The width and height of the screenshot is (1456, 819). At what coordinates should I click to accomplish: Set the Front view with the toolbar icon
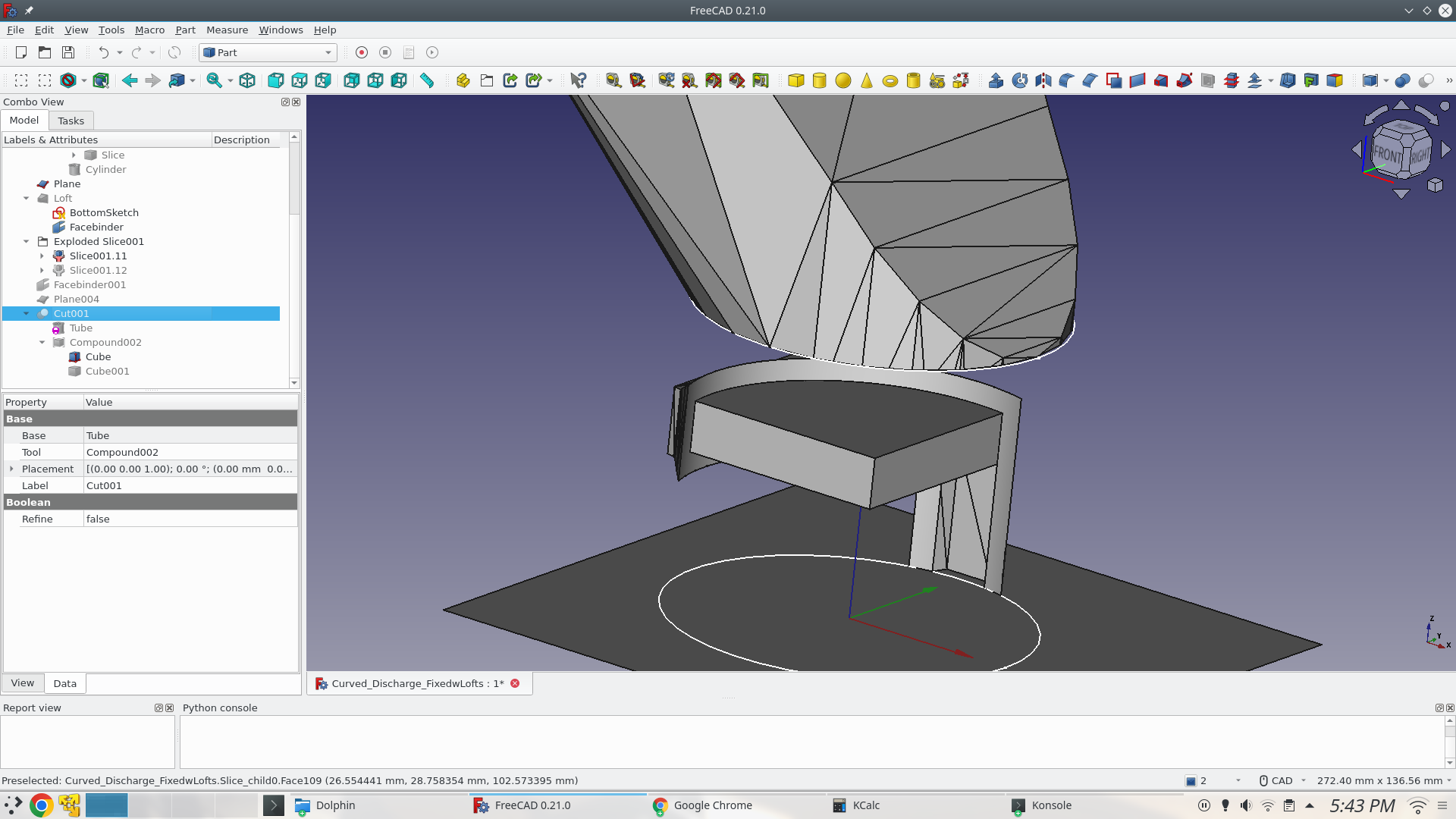(x=276, y=80)
